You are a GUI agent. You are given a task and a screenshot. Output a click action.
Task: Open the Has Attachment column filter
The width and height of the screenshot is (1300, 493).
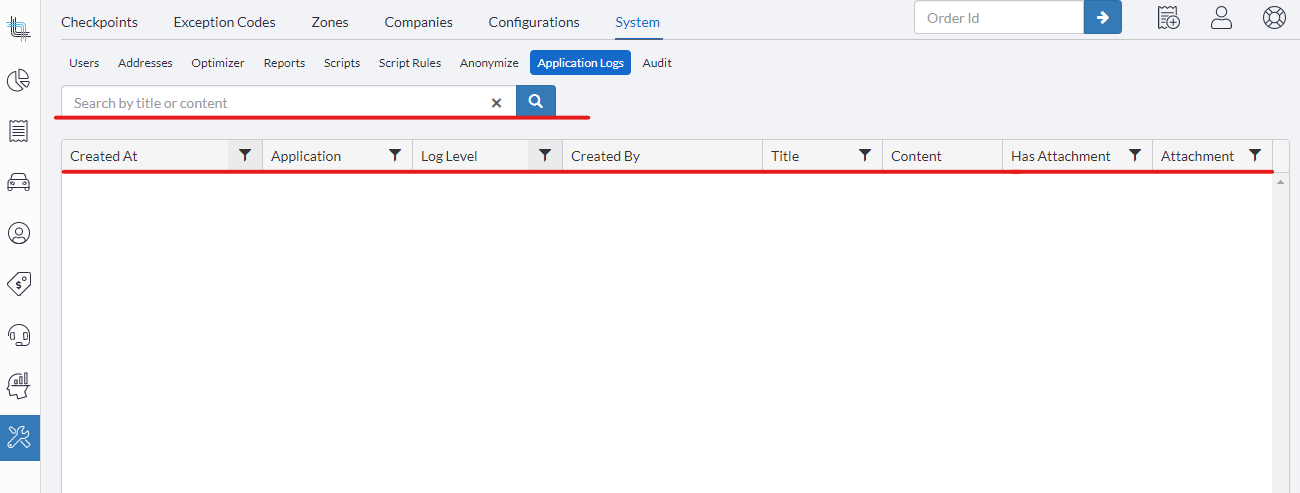[1135, 155]
